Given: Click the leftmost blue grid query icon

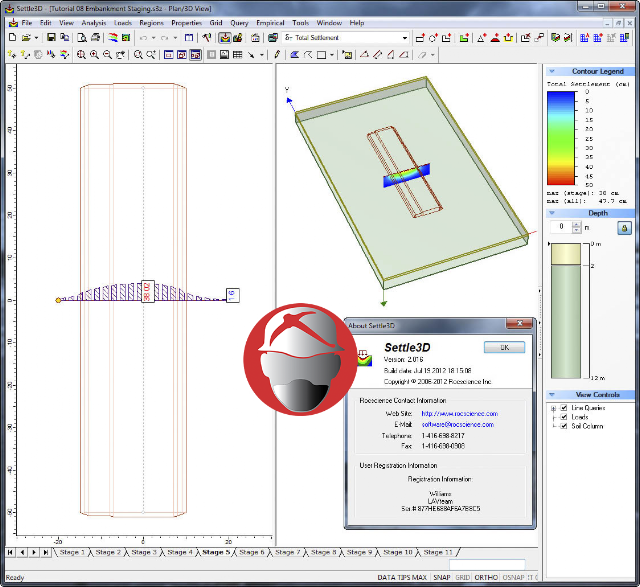Looking at the screenshot, I should coord(584,38).
